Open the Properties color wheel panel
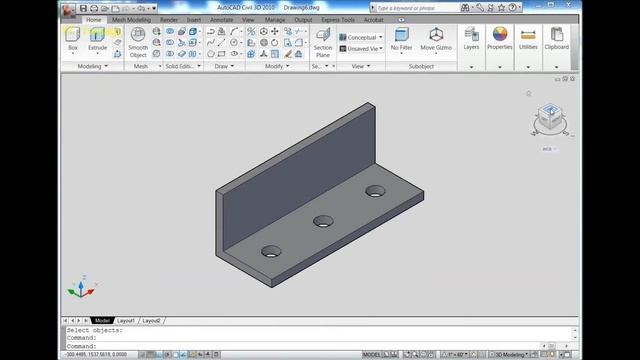The height and width of the screenshot is (360, 640). [x=500, y=39]
